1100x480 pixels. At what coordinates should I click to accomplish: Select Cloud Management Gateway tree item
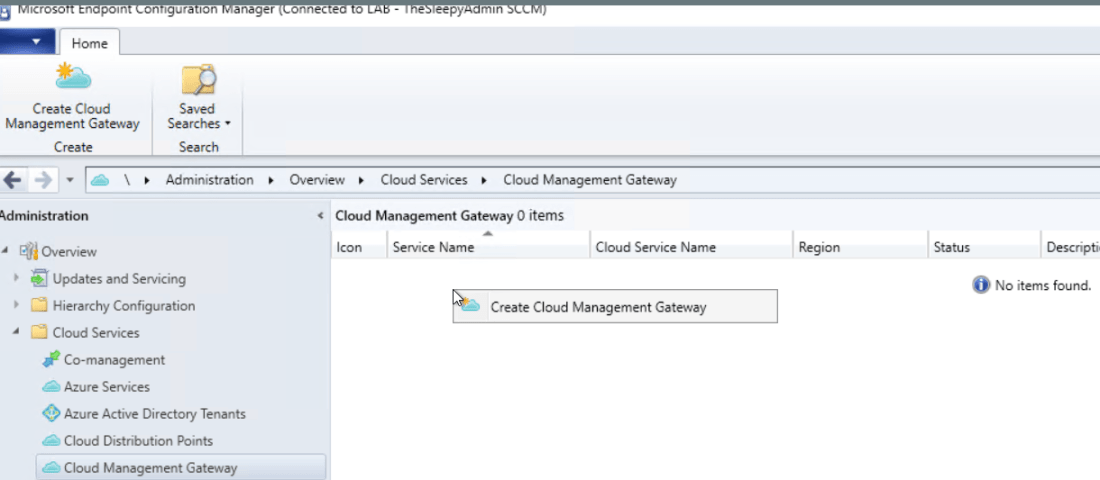pyautogui.click(x=150, y=468)
